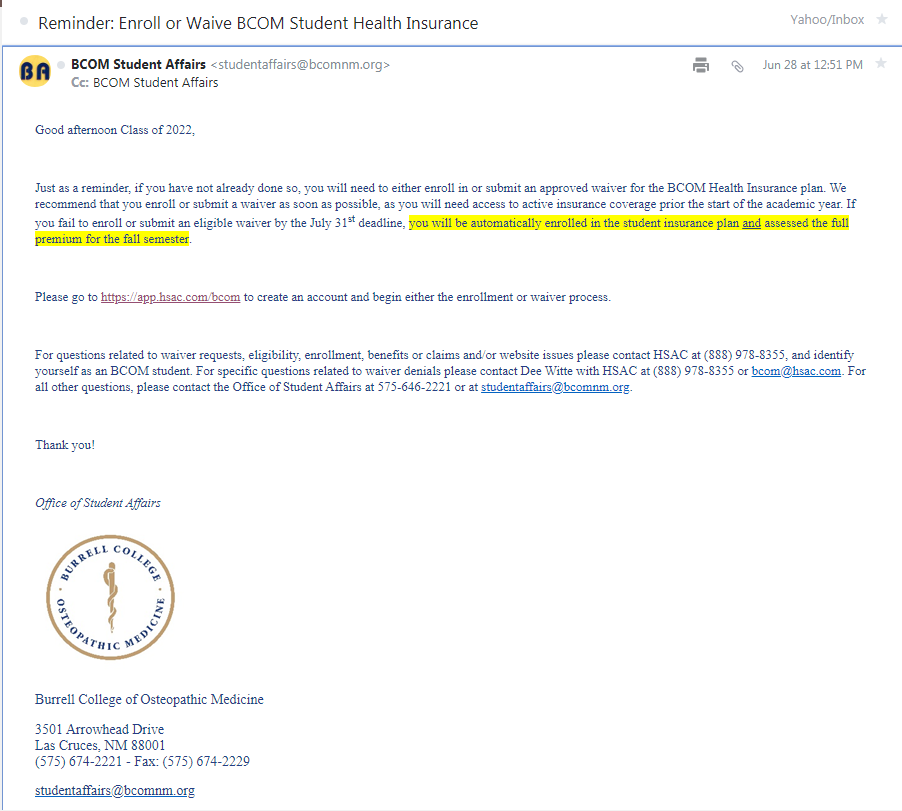
Task: Click 'Burrell College of Osteopathic Medicine' text
Action: [x=149, y=699]
